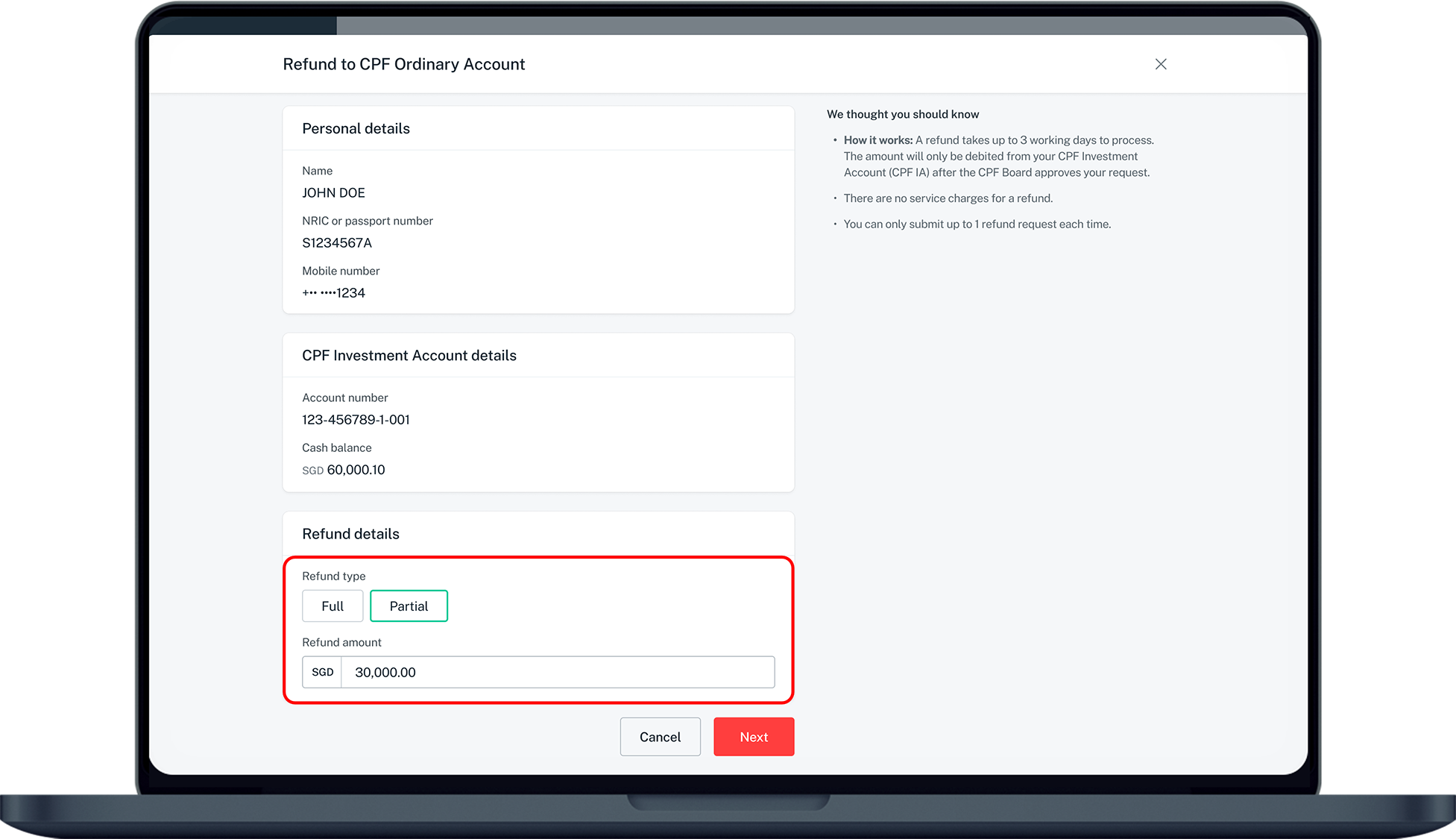Click the 'no service charges' bullet text
Screen dimensions: 1456x839
click(x=948, y=198)
